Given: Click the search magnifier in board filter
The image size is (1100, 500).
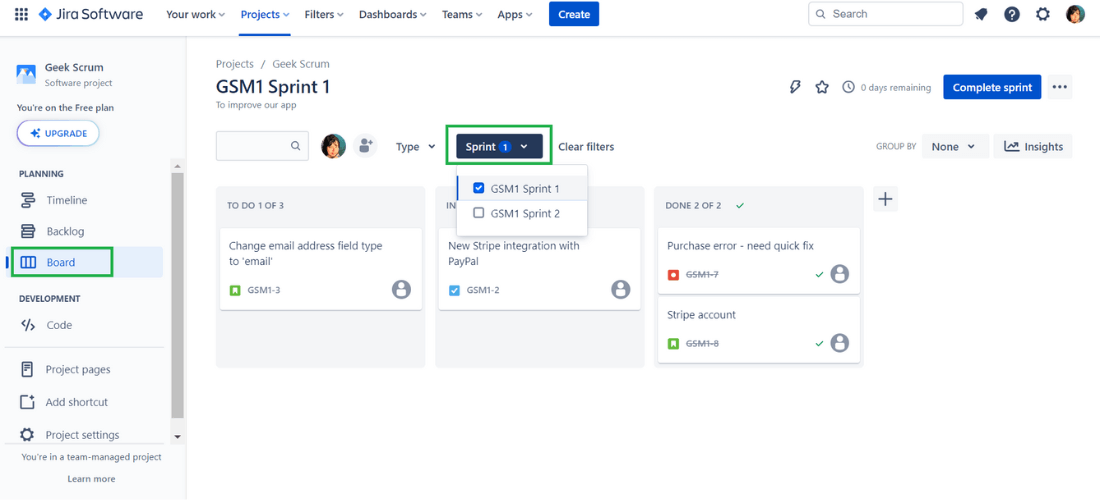Looking at the screenshot, I should coord(295,146).
